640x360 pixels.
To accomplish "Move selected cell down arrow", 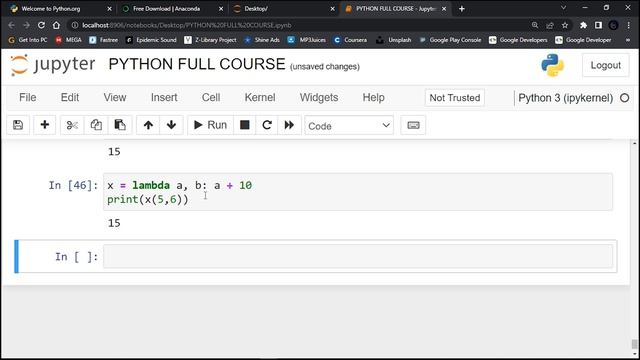I will 171,125.
